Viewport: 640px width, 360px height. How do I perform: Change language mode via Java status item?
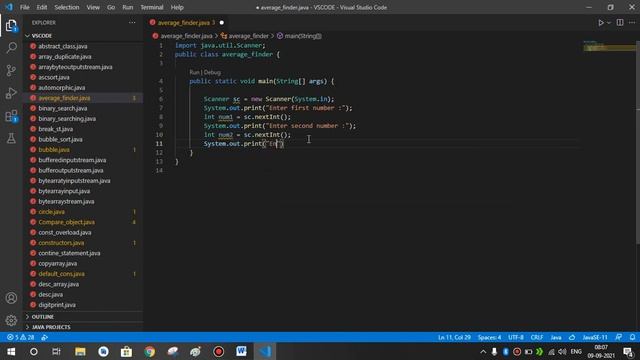point(556,338)
